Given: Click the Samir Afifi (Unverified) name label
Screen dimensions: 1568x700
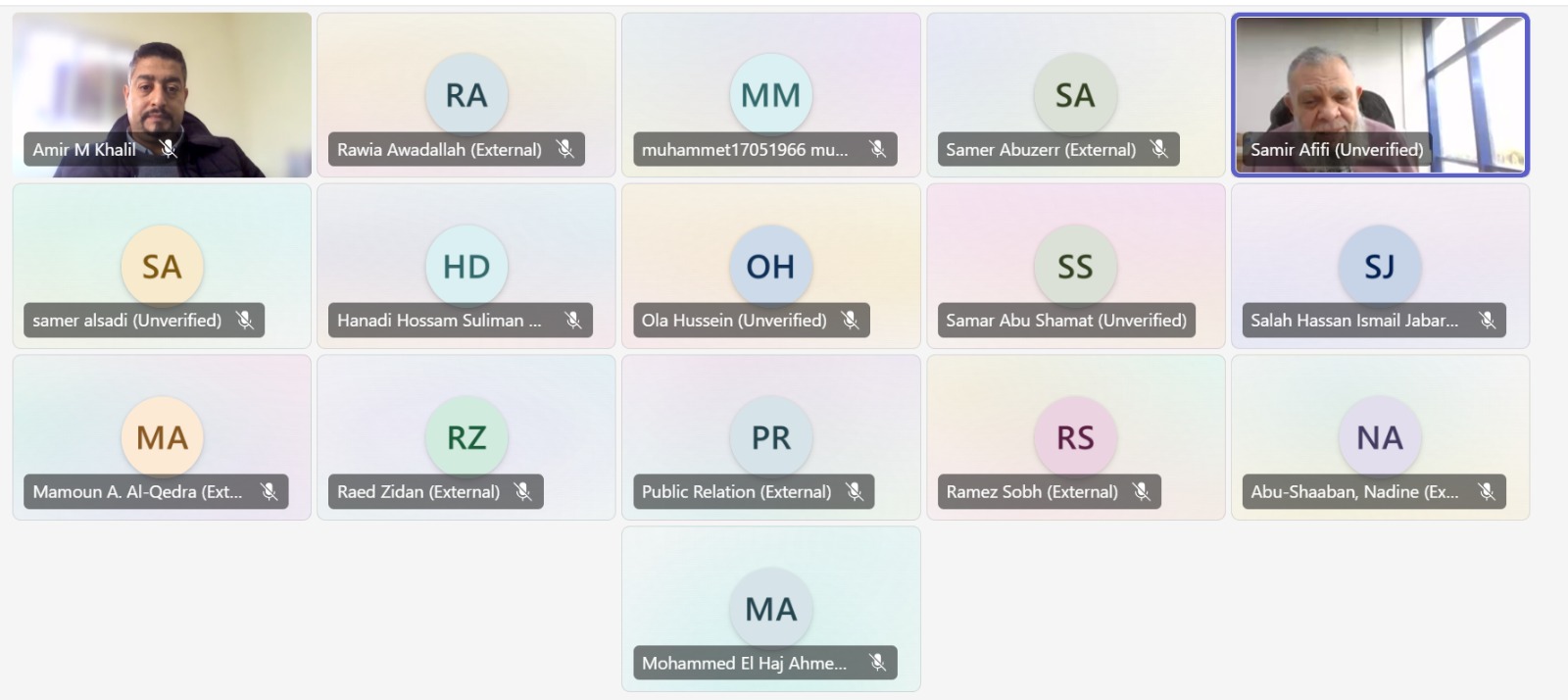Looking at the screenshot, I should (x=1336, y=149).
